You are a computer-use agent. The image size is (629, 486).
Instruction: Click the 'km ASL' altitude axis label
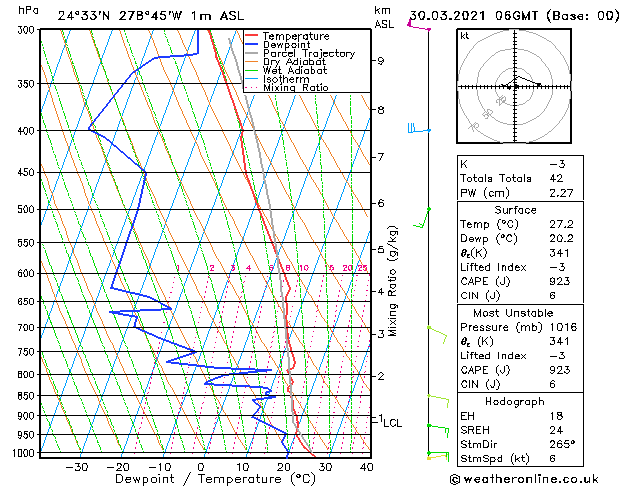click(x=384, y=17)
